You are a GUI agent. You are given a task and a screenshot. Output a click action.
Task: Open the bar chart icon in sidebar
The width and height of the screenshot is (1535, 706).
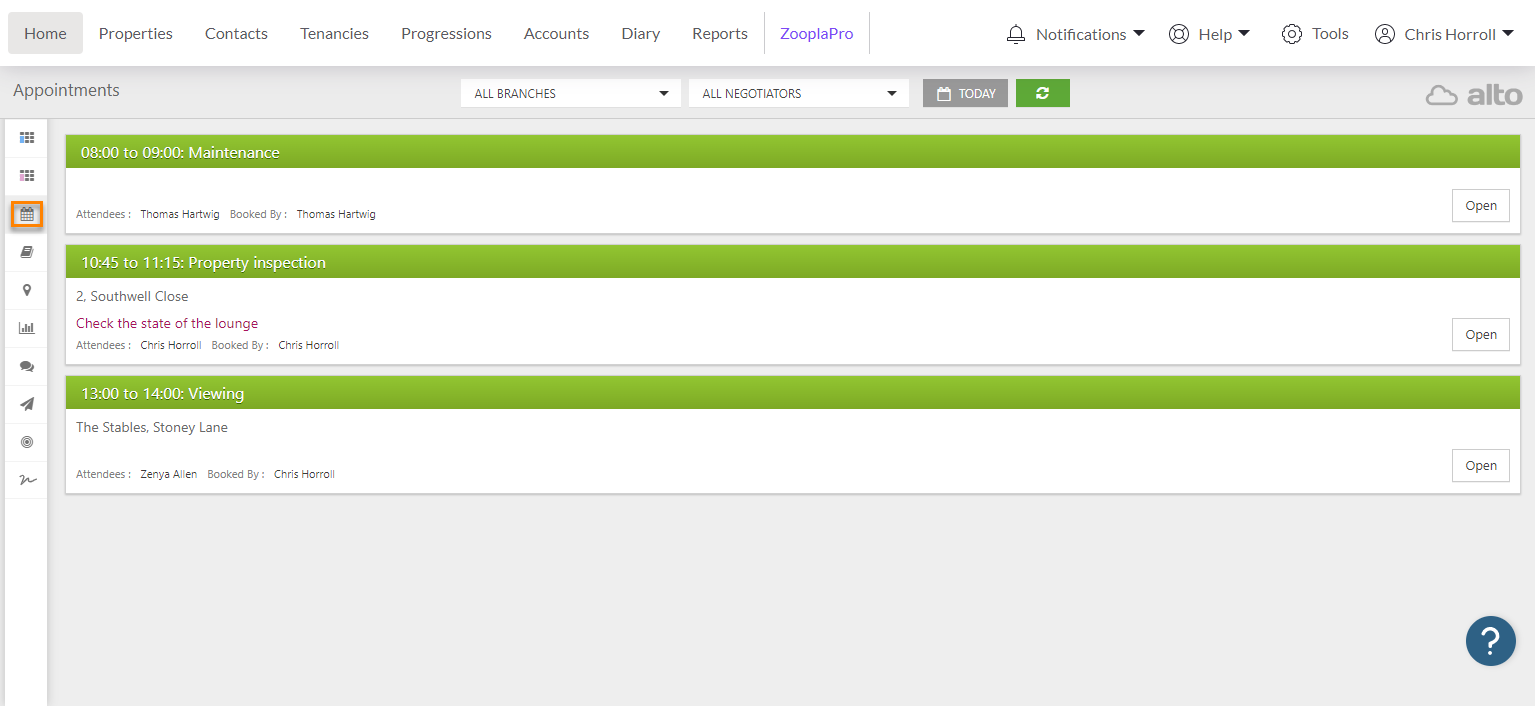coord(27,328)
